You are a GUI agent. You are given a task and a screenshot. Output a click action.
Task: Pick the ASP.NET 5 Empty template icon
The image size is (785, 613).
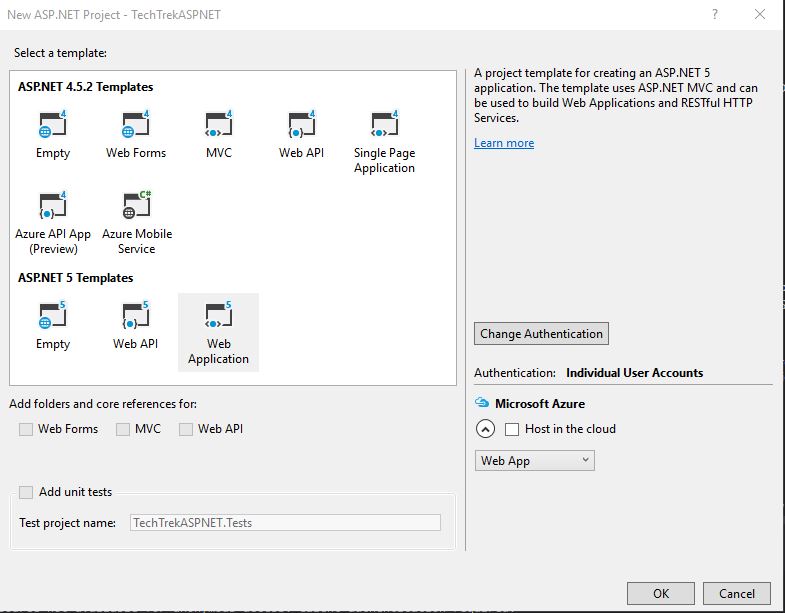coord(53,315)
